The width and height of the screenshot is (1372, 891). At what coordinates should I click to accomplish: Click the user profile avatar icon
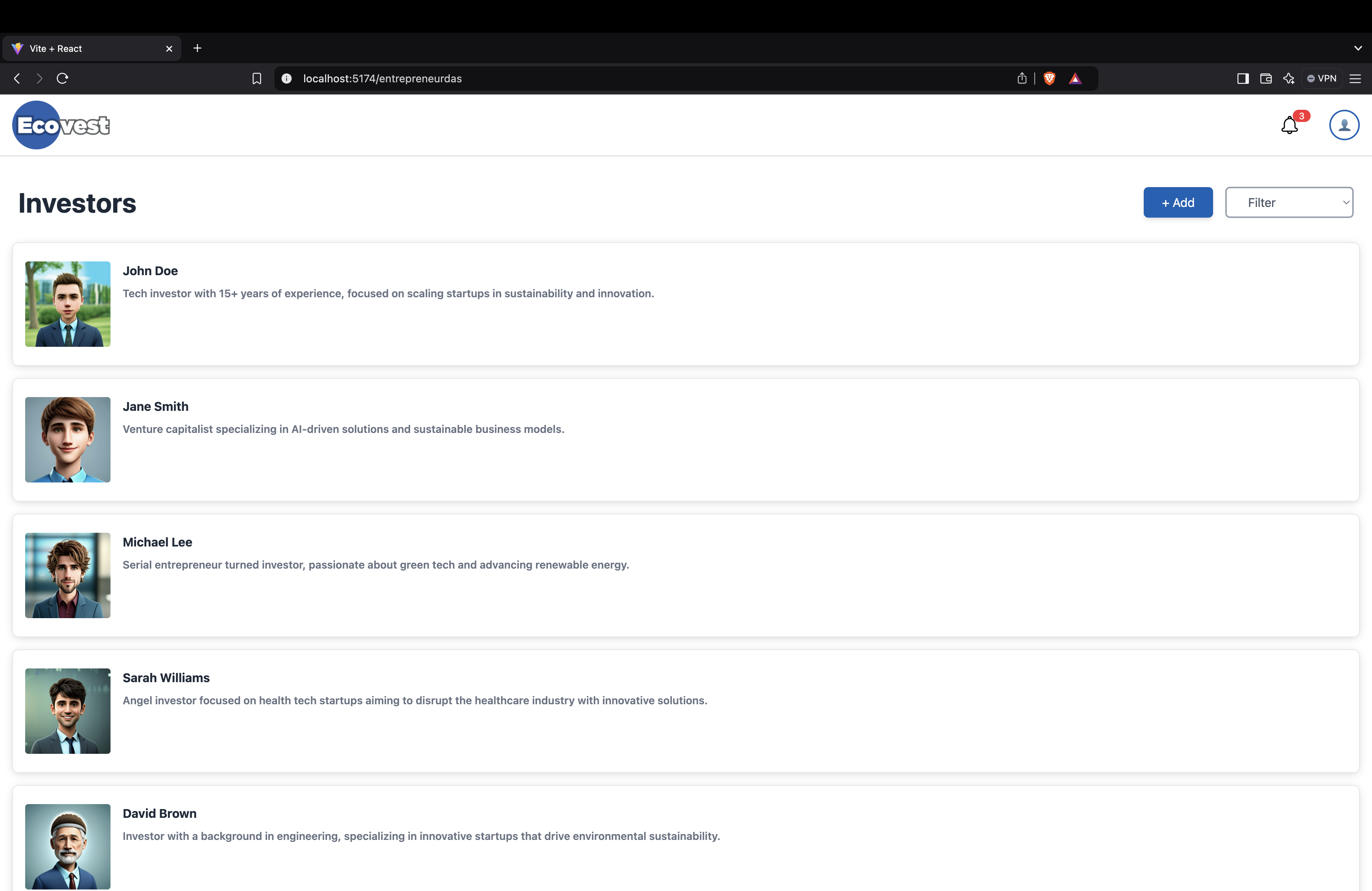(1344, 125)
